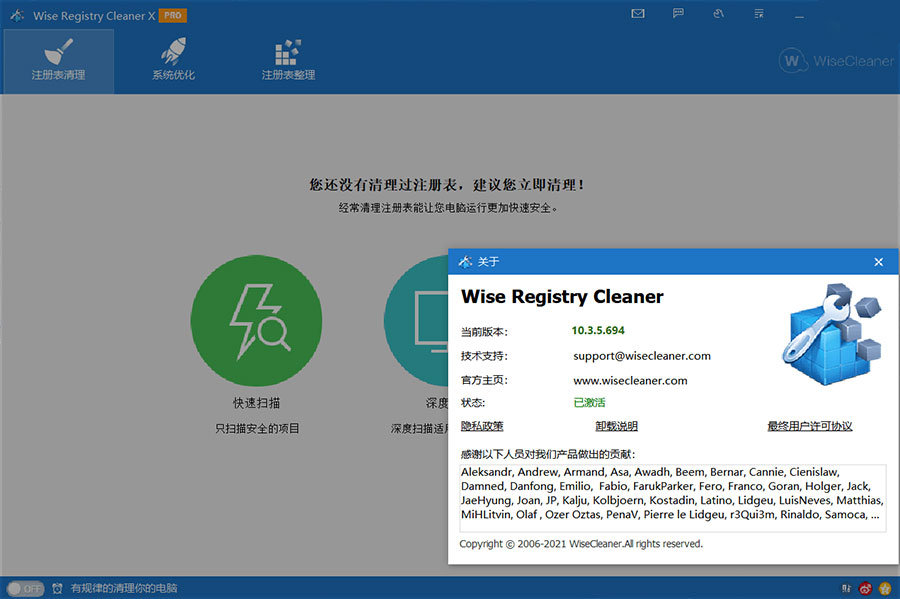
Task: Open the 系统优化 tab
Action: tap(172, 60)
